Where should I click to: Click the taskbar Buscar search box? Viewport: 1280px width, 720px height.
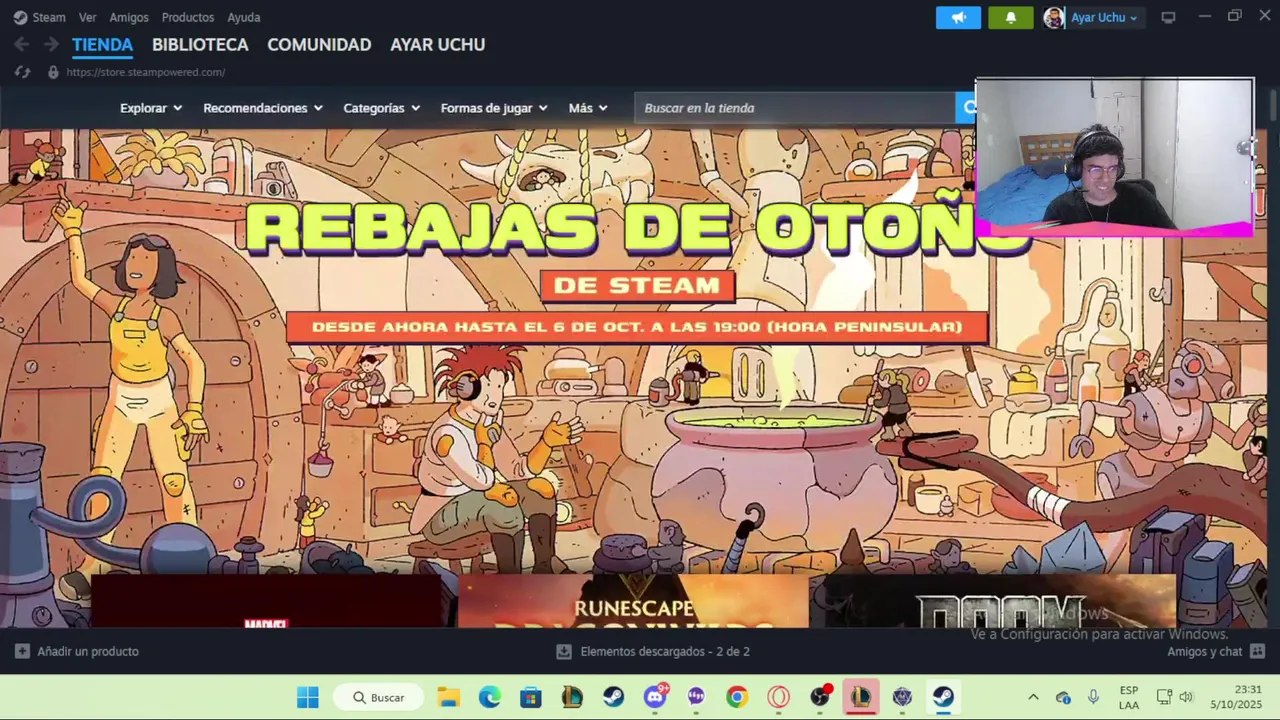(379, 697)
